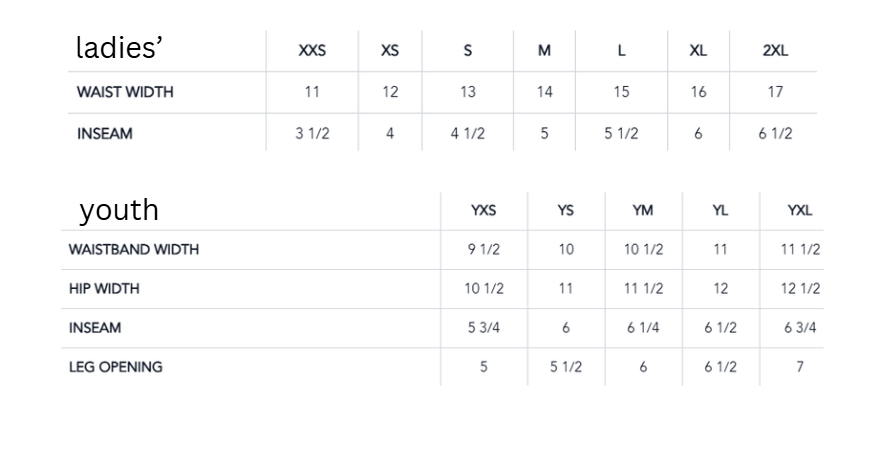Image resolution: width=879 pixels, height=462 pixels.
Task: Click the WAISTBAND WIDTH row label
Action: pos(134,250)
